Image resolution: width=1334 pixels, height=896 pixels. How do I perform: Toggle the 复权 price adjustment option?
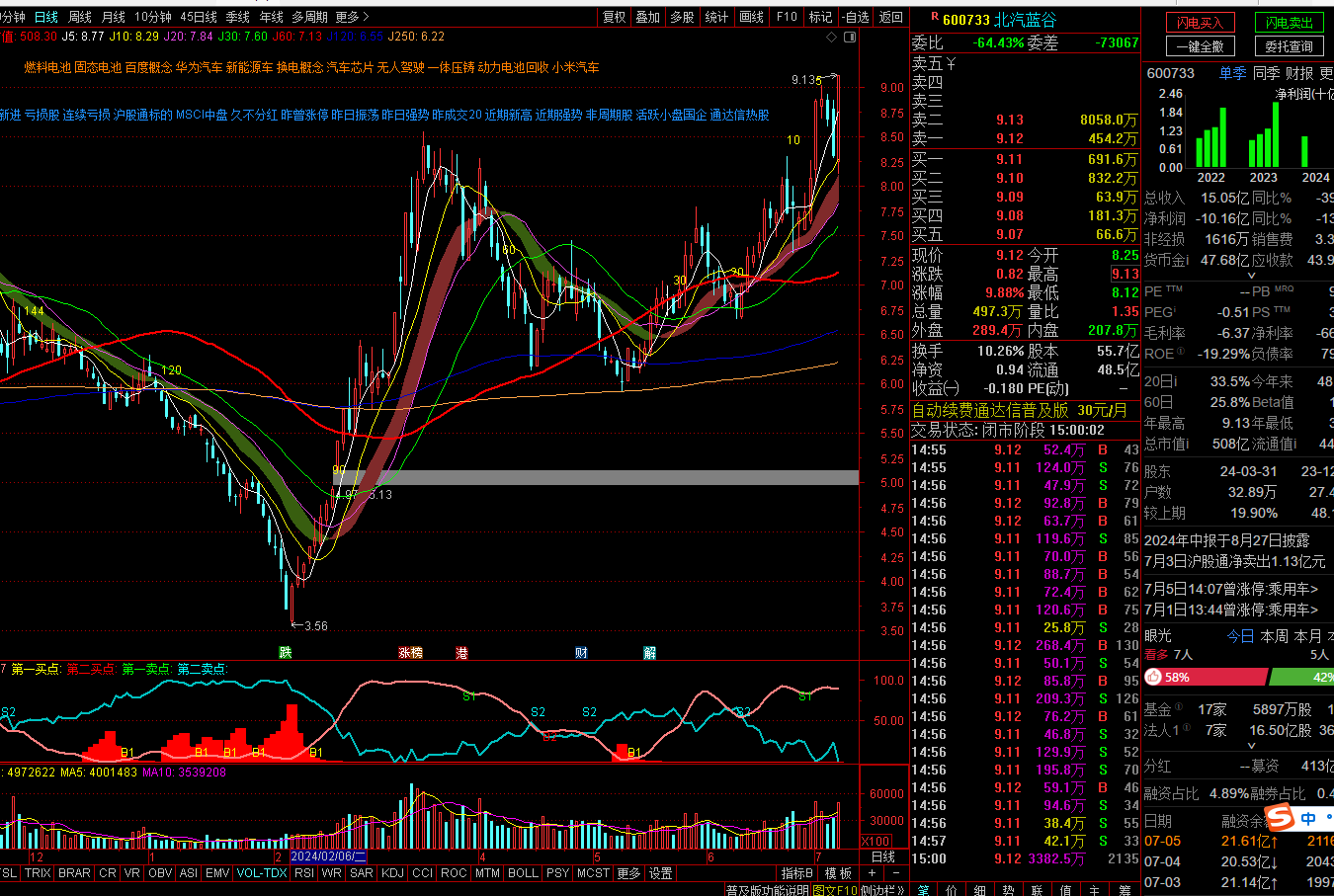pos(615,17)
